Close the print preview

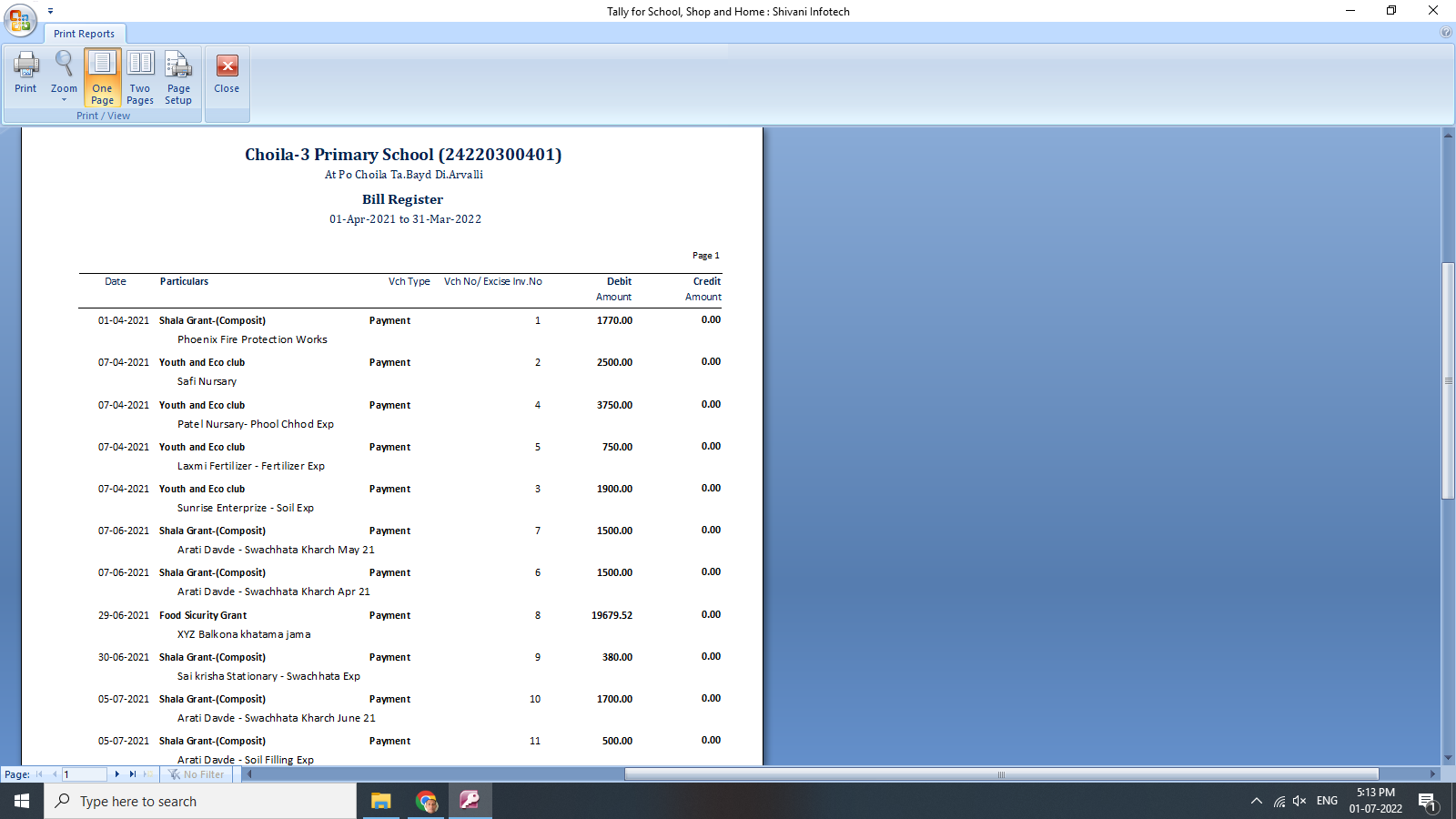[x=227, y=73]
